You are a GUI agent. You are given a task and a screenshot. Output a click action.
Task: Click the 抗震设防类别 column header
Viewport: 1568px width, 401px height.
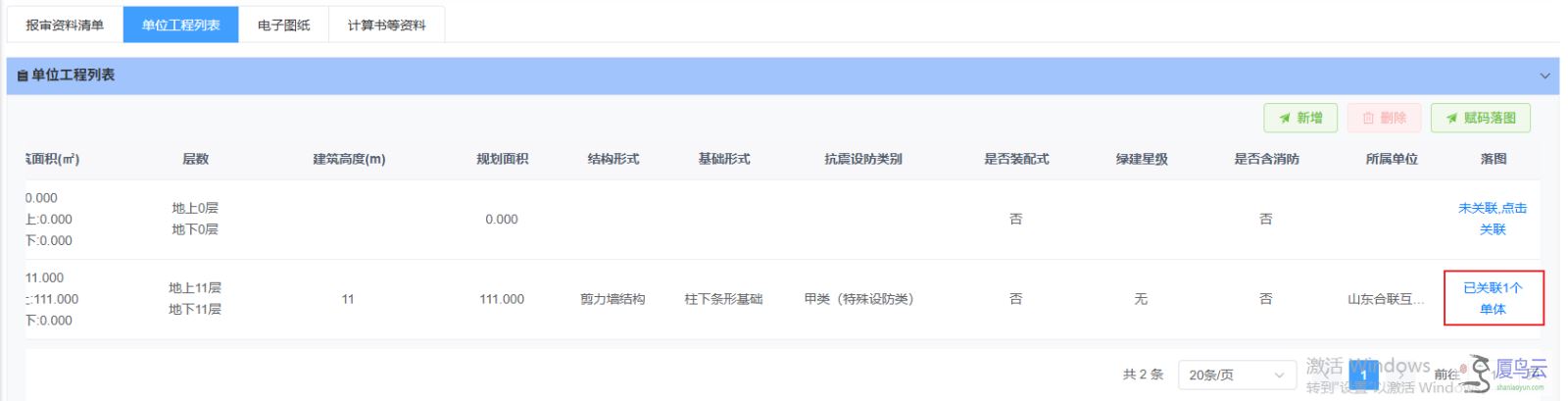point(863,159)
